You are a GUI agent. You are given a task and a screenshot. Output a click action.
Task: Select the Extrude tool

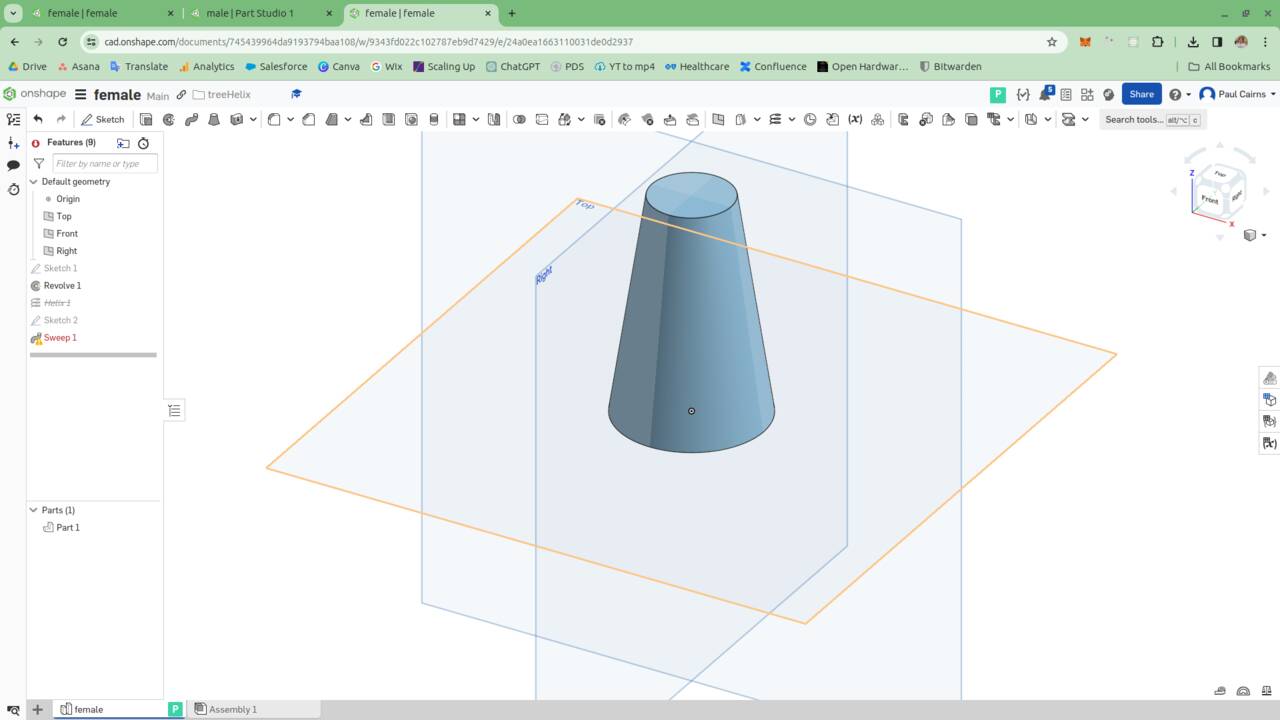146,119
